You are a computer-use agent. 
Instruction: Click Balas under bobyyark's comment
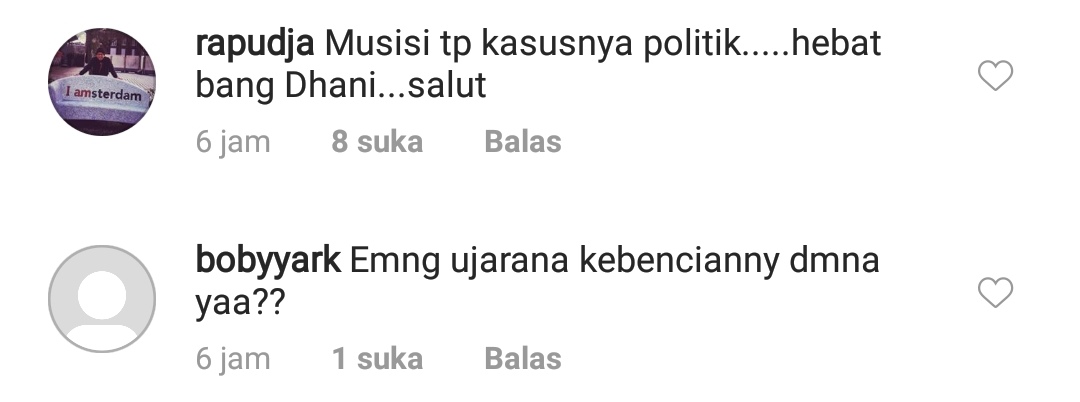[x=523, y=359]
